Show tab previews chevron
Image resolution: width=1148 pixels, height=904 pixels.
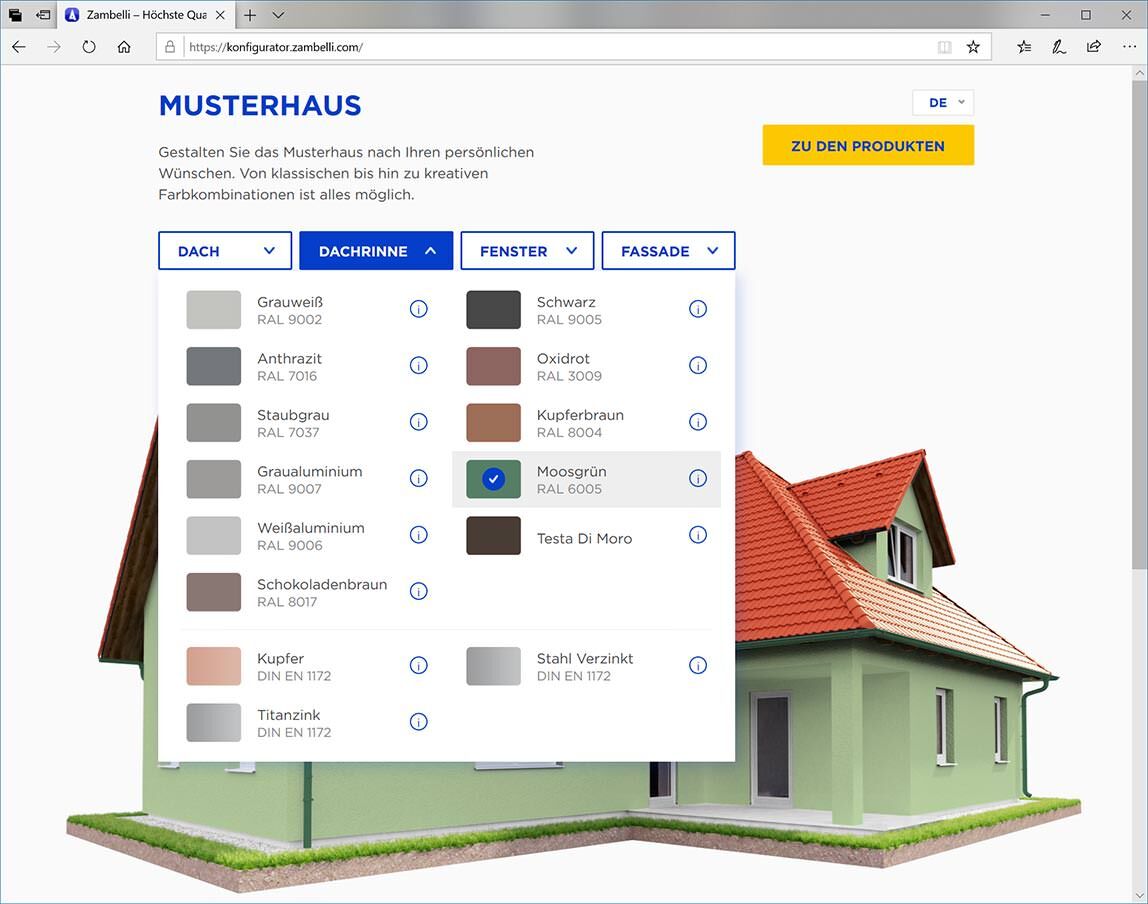tap(278, 15)
